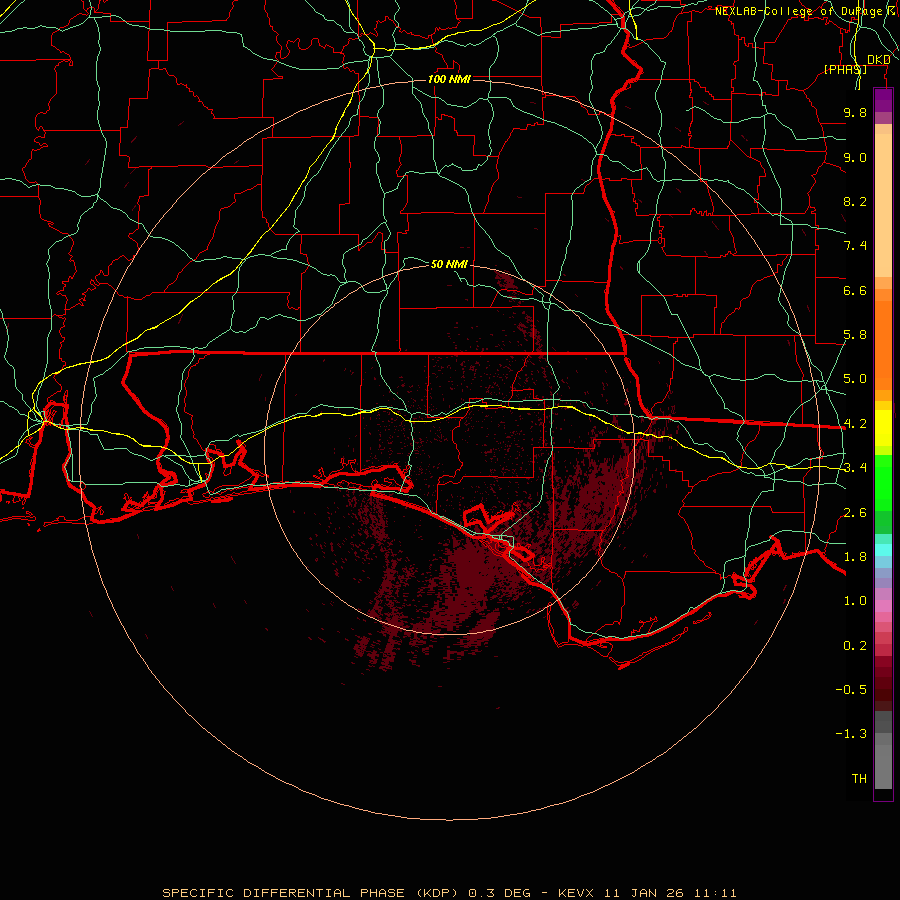Click the 0.2 value on color scale
The height and width of the screenshot is (900, 900).
tap(855, 646)
